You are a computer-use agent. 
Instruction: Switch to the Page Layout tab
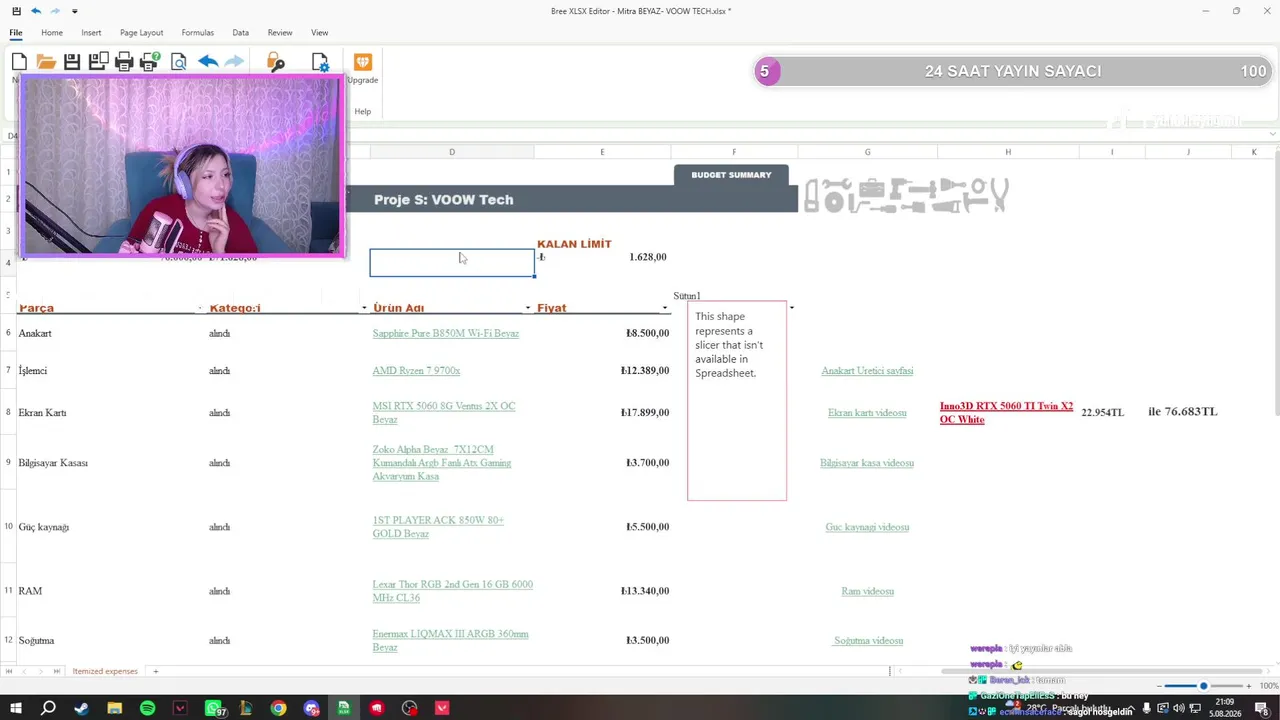141,33
